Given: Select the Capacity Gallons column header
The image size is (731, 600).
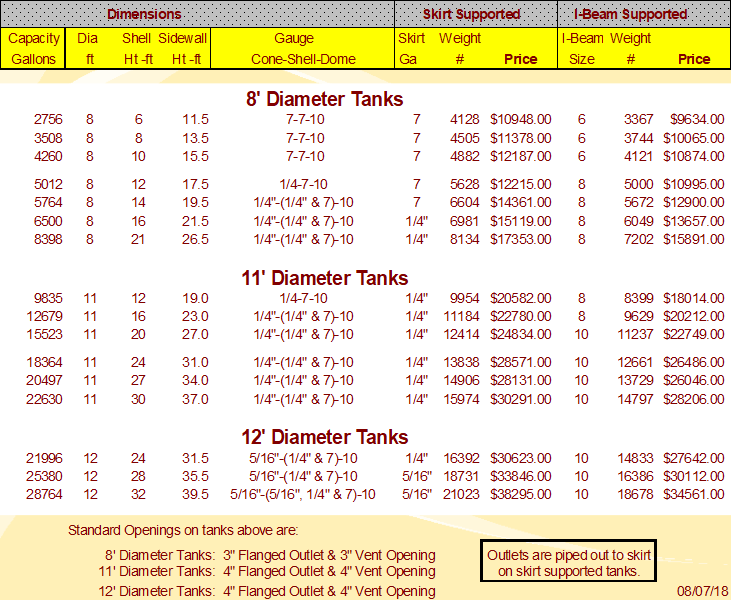Looking at the screenshot, I should click(33, 48).
